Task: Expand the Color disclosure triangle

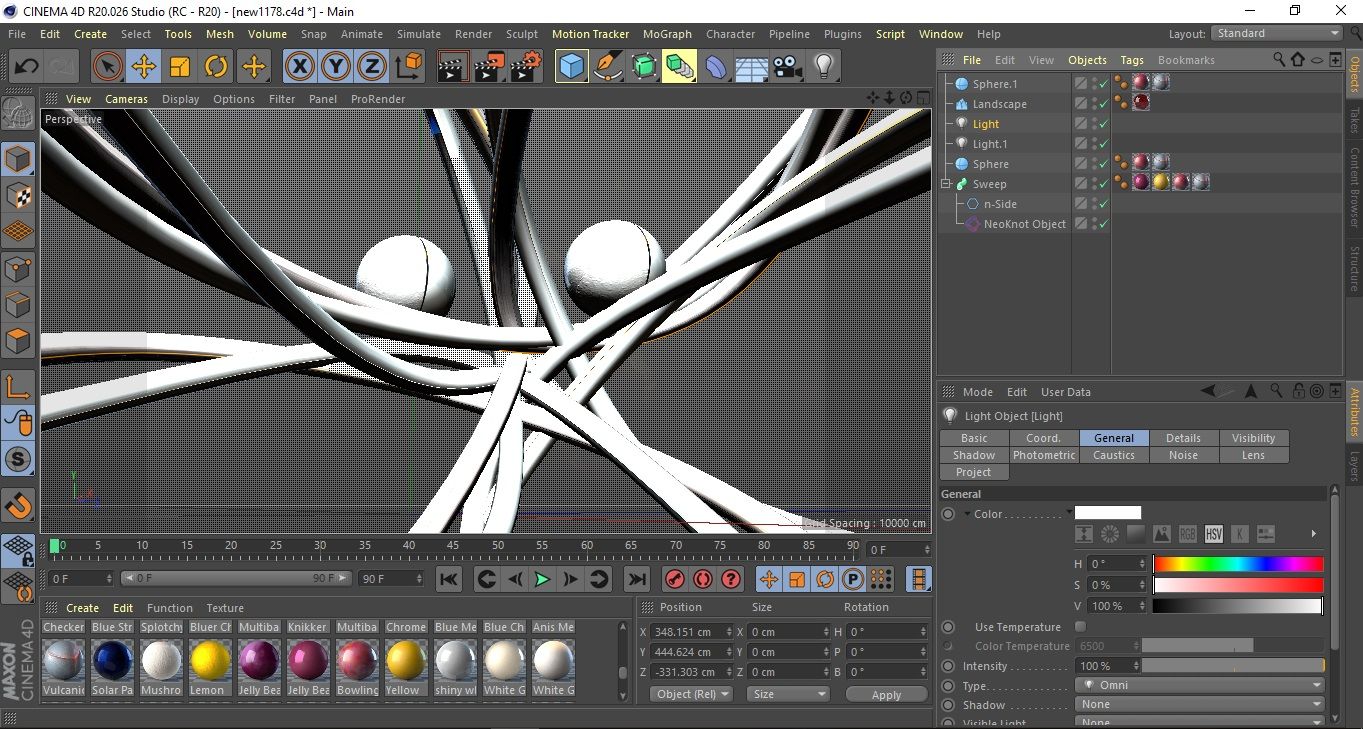Action: point(967,514)
